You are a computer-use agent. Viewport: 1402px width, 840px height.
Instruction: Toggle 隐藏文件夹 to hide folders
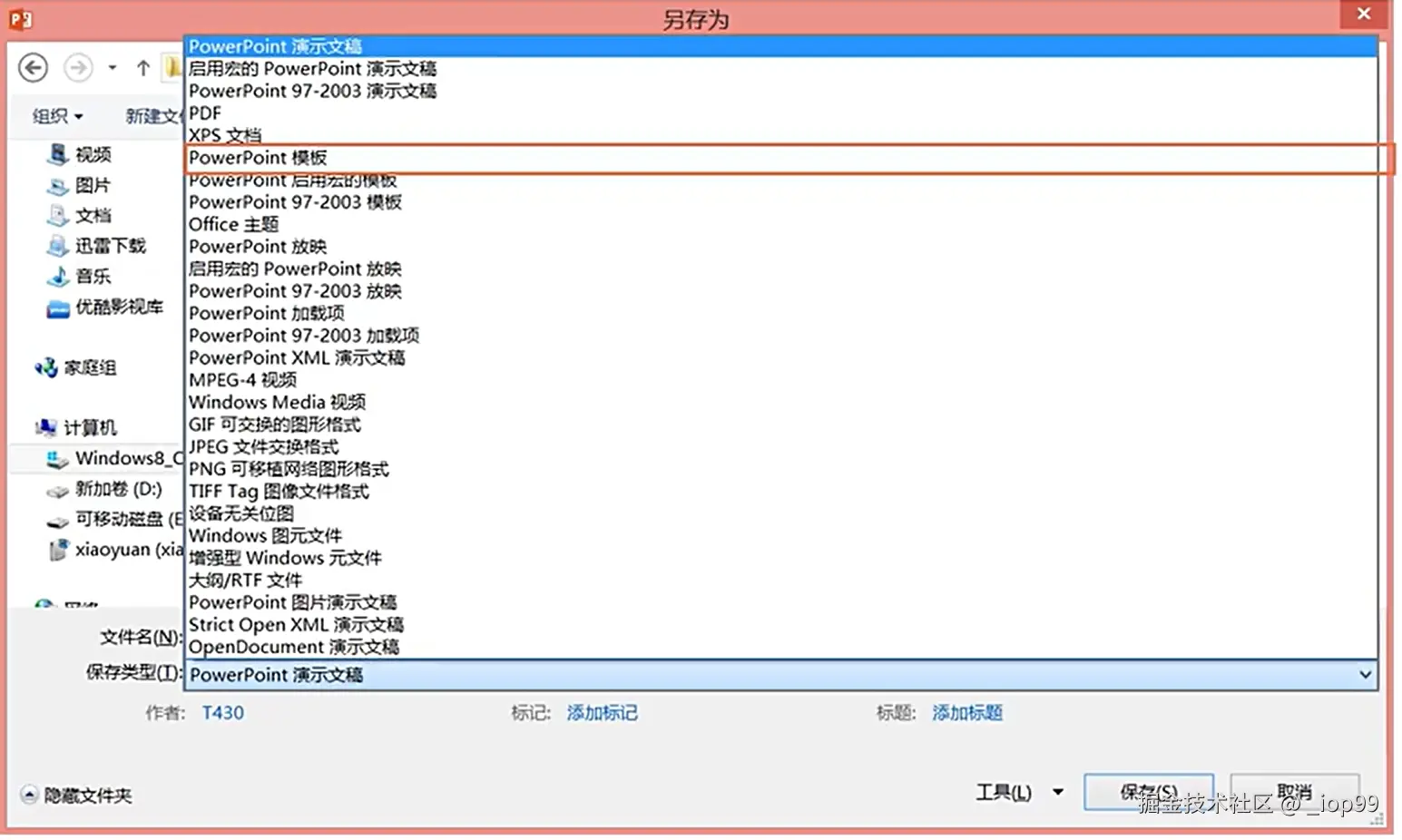[77, 796]
